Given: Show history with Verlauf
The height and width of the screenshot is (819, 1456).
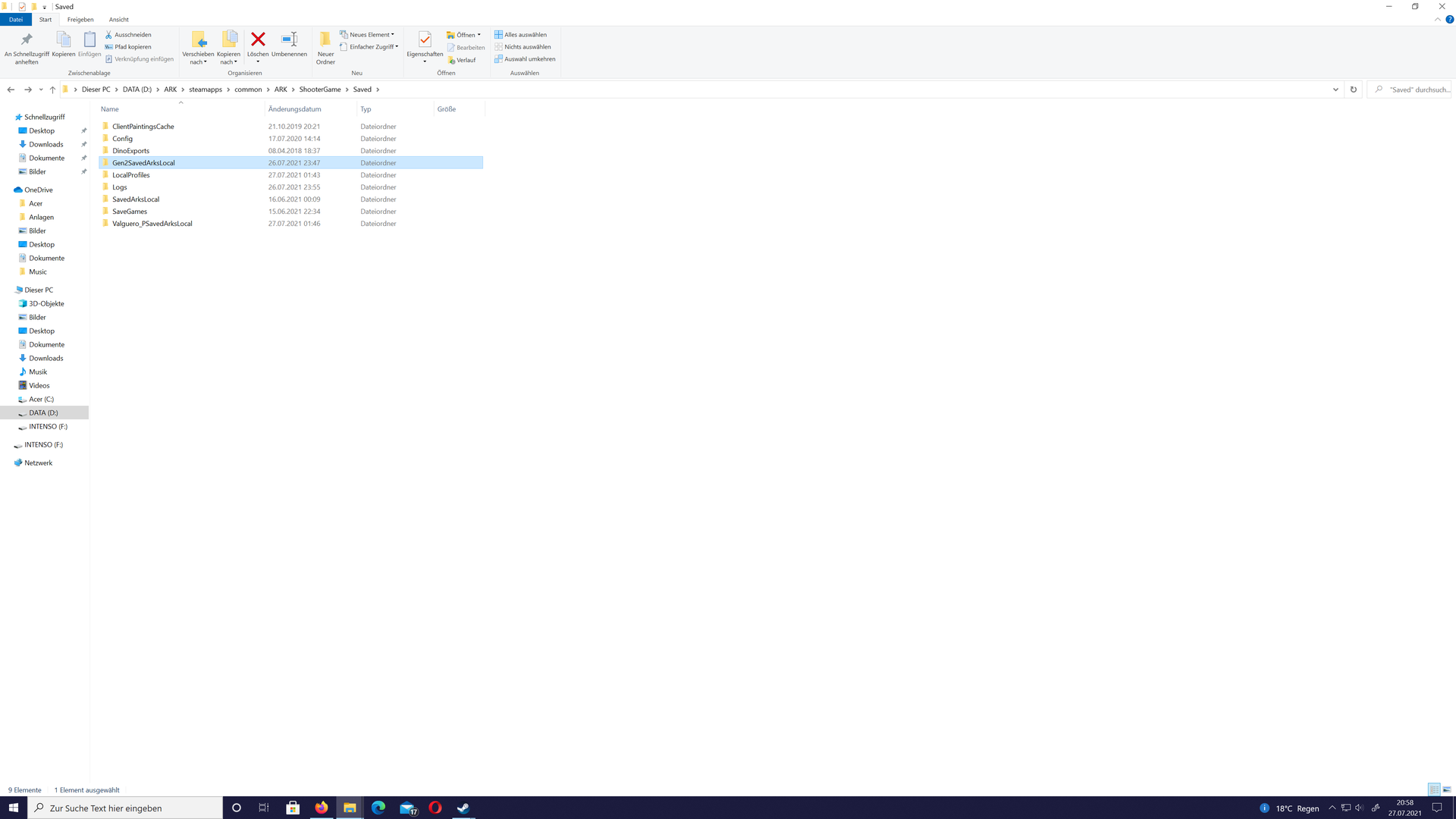Looking at the screenshot, I should [462, 60].
